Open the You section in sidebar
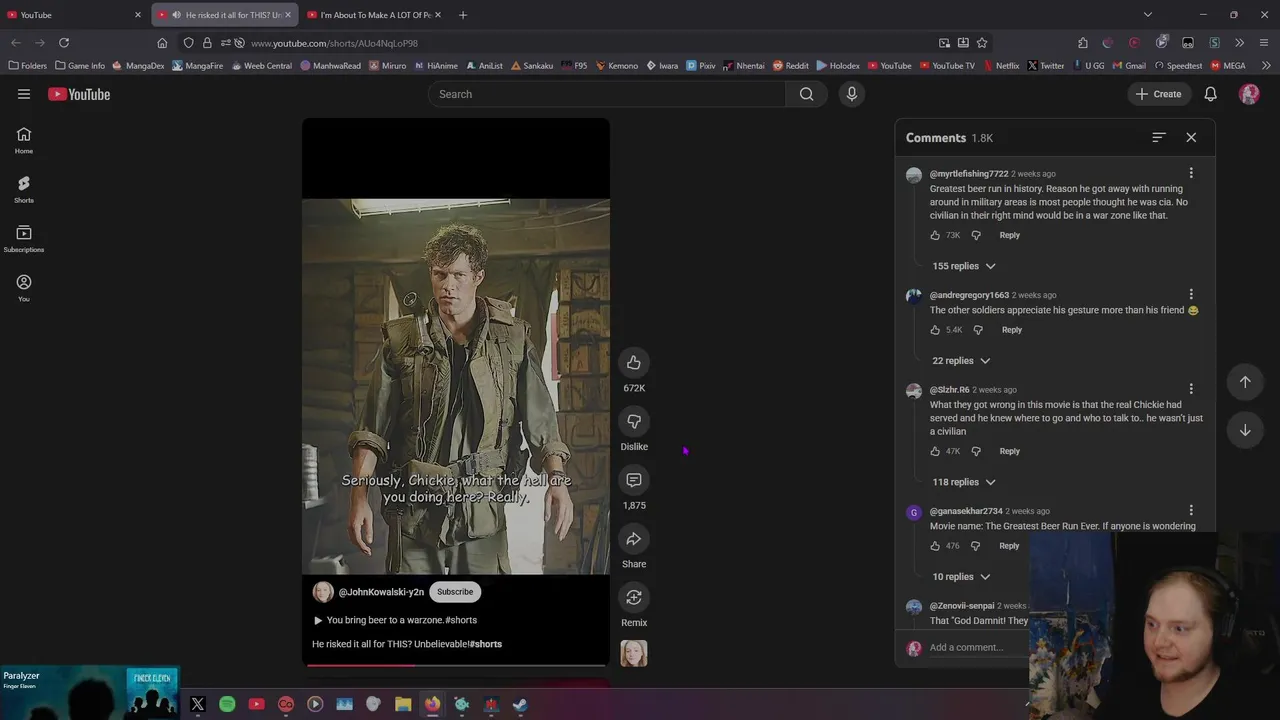Screen dimensions: 1280x720 pyautogui.click(x=24, y=288)
